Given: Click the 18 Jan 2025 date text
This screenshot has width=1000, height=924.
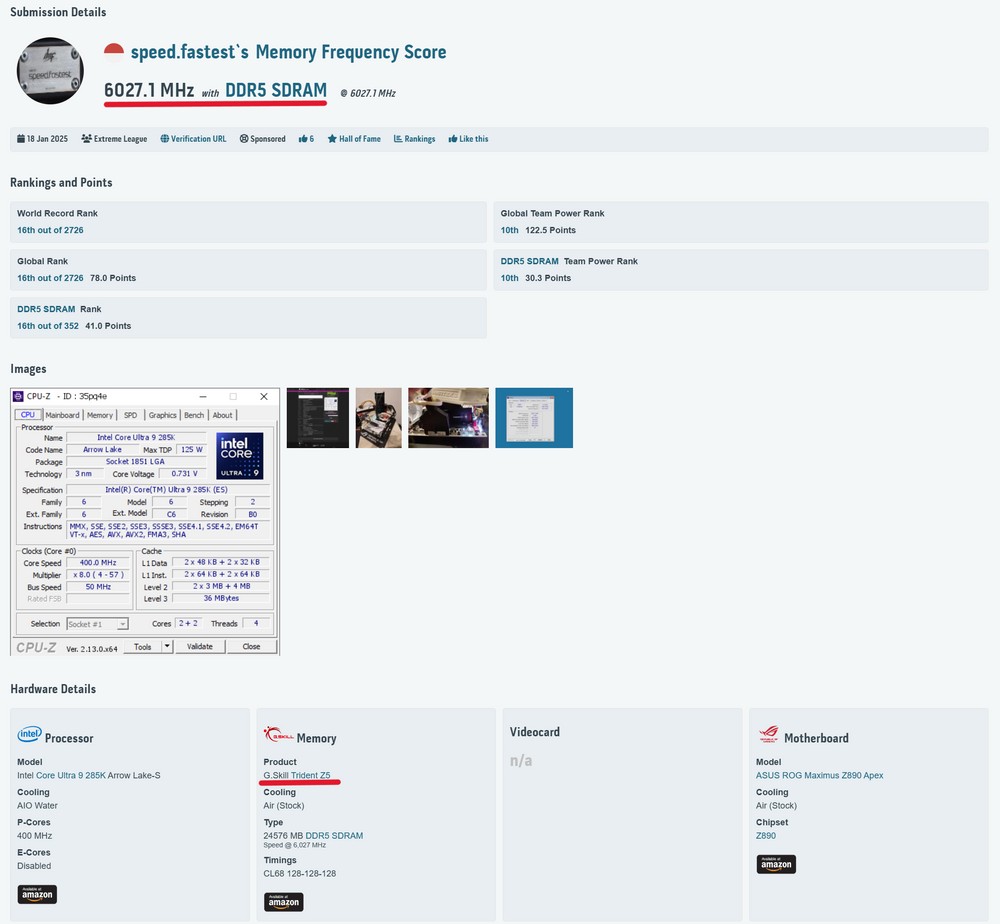Looking at the screenshot, I should [47, 139].
